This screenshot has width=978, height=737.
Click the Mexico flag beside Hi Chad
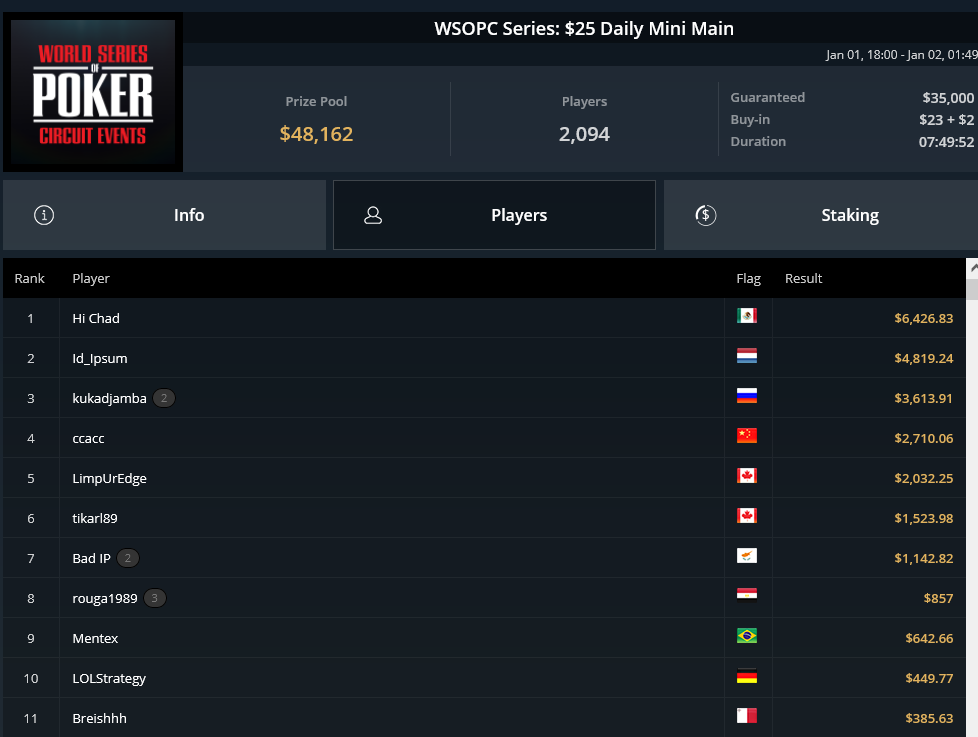747,316
